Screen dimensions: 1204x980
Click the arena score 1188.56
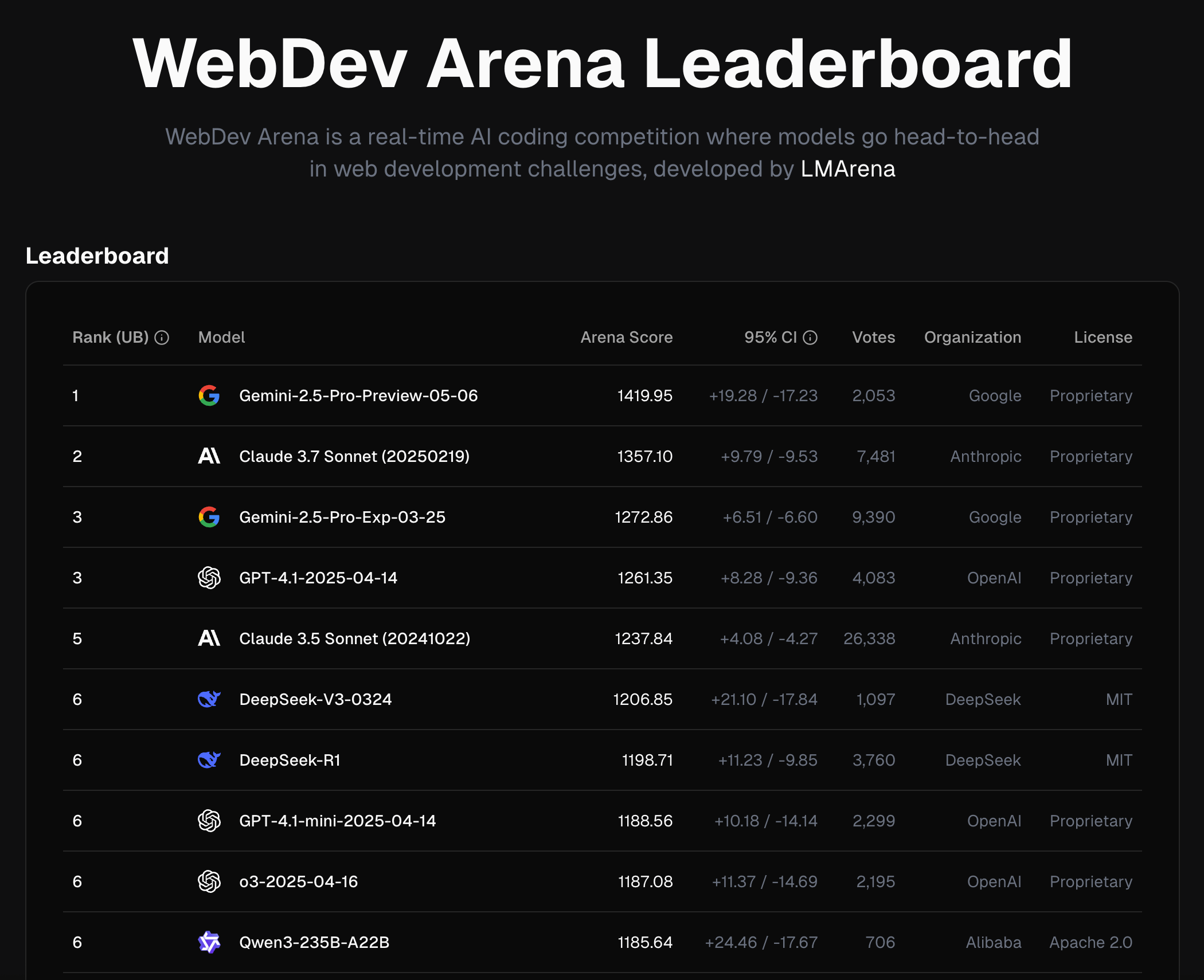(645, 821)
